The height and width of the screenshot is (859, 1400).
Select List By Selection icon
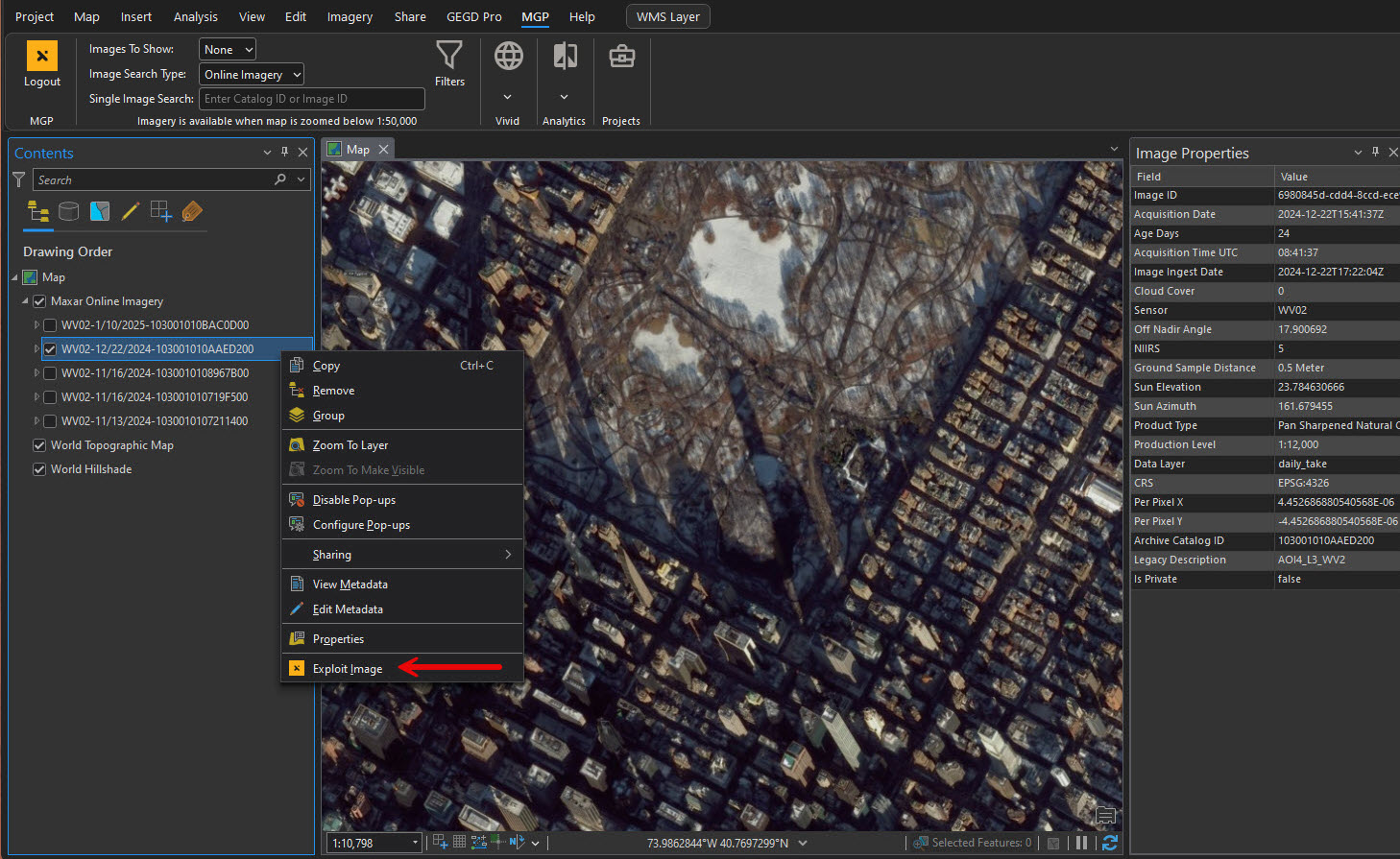tap(100, 211)
